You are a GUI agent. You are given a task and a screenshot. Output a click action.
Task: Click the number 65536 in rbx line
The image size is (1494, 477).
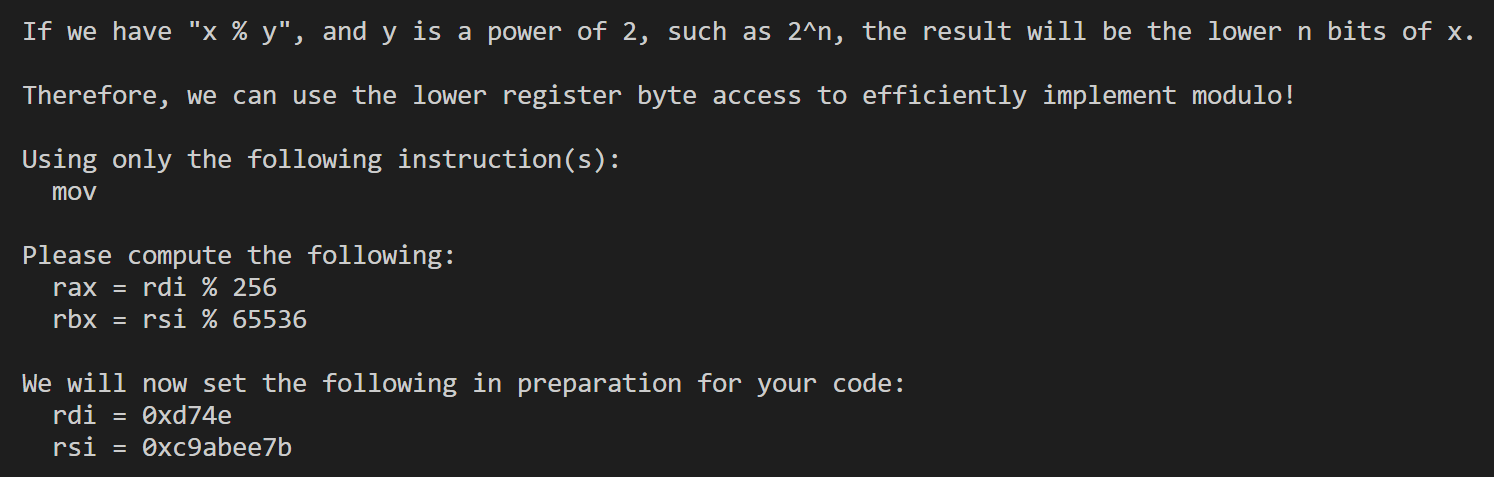coord(269,320)
